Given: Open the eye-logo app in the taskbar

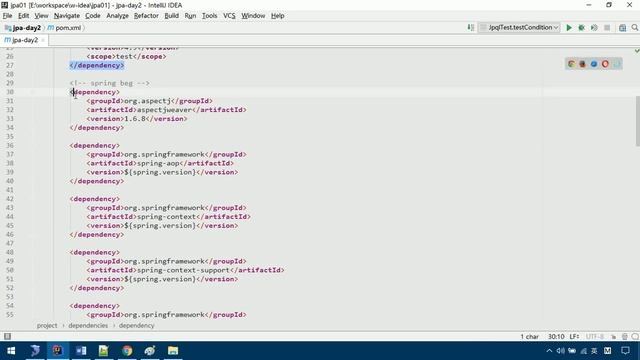Looking at the screenshot, I should tap(150, 351).
